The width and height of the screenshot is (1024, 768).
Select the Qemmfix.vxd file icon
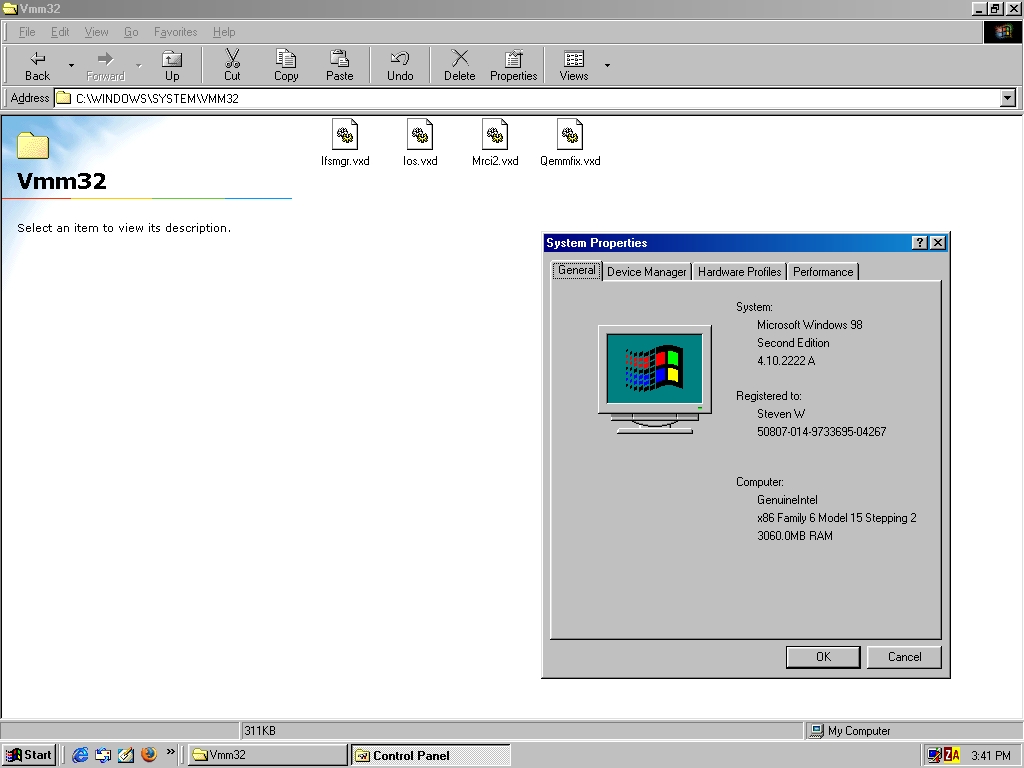click(569, 143)
